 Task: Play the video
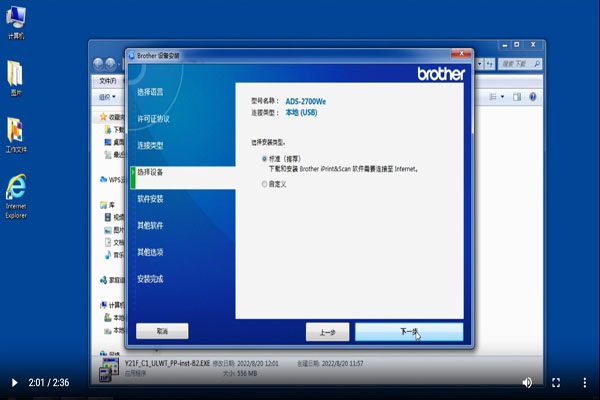tap(15, 382)
